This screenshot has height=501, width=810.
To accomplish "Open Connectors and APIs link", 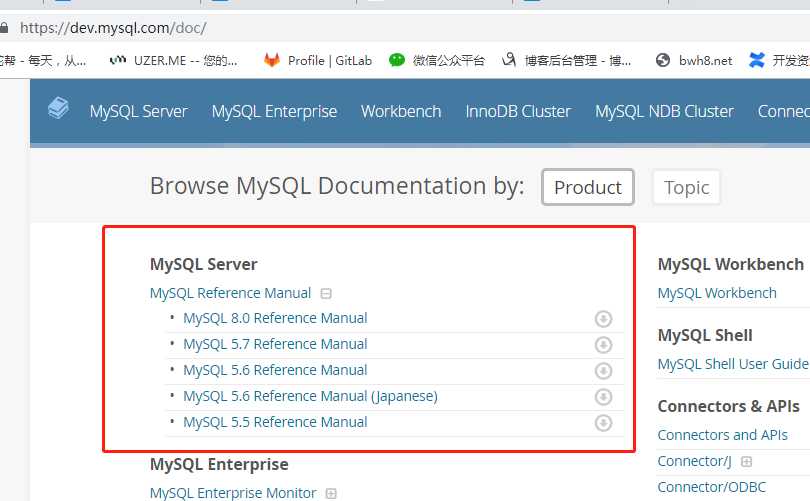I will click(x=723, y=435).
